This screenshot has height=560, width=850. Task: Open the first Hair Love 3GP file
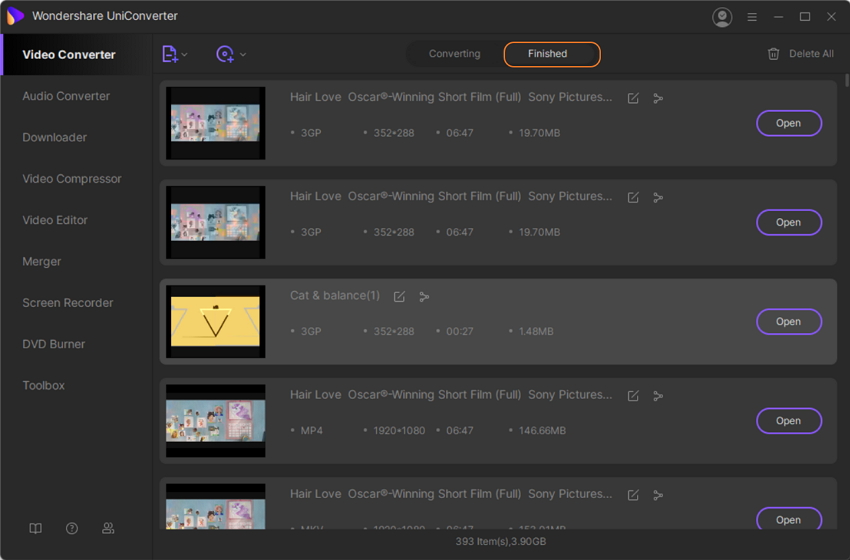coord(789,123)
